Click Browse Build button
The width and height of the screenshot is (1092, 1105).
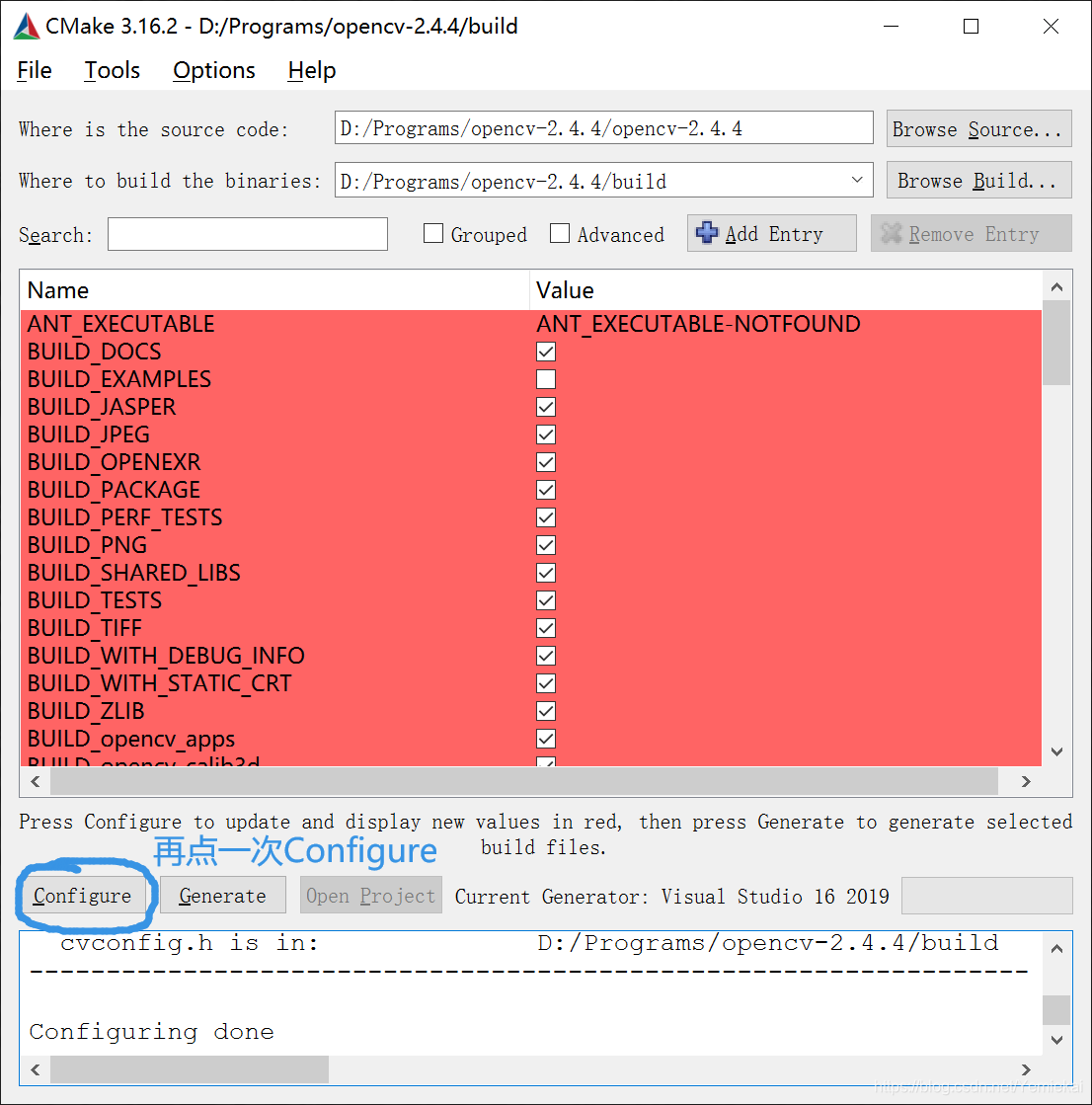point(978,181)
